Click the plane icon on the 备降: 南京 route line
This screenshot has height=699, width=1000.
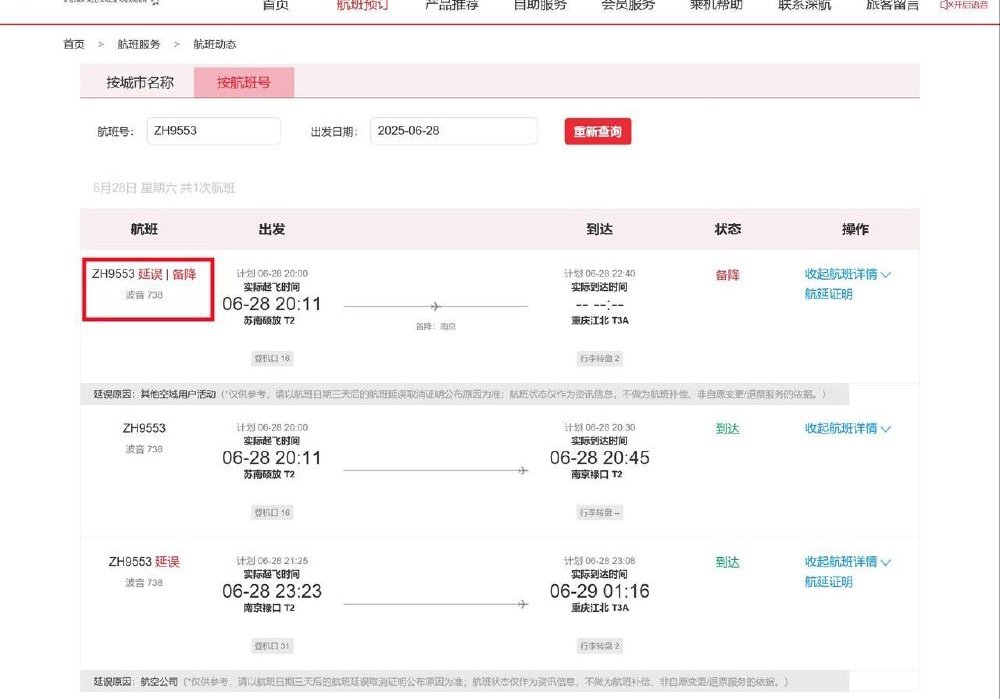pyautogui.click(x=436, y=306)
